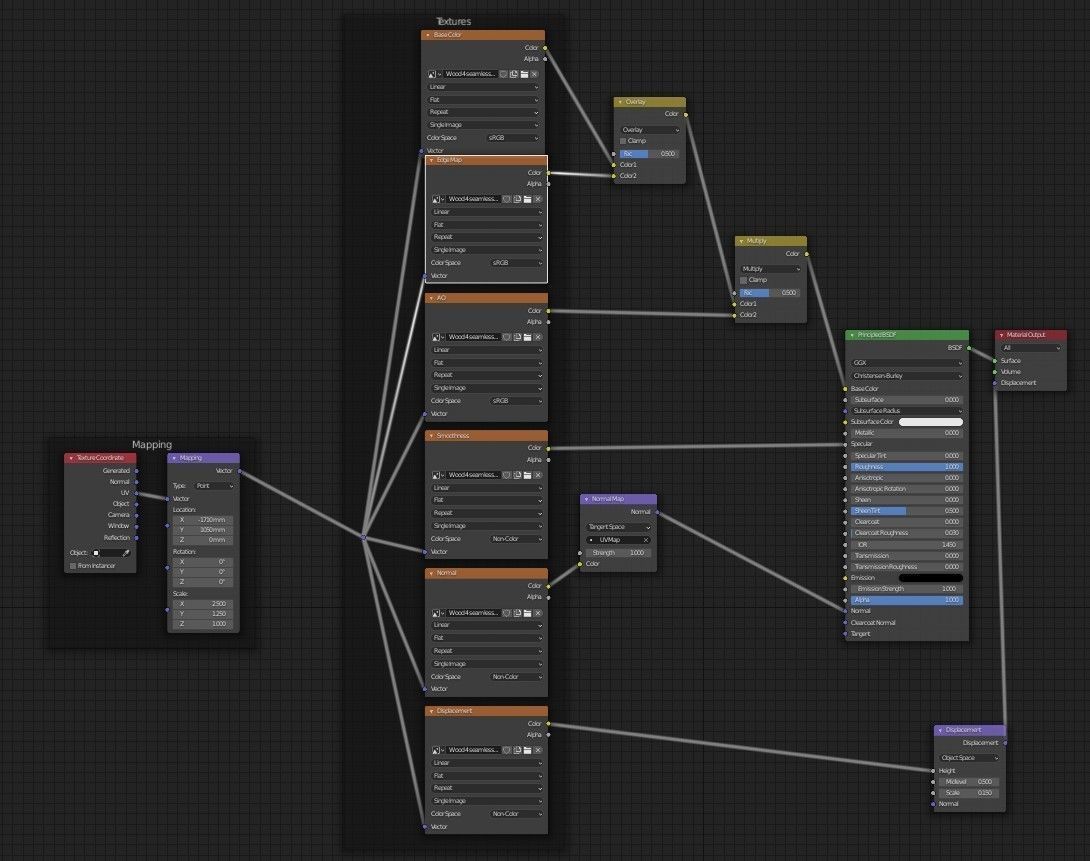Duplicate image datablock in Smoothness node
Screen dimensions: 1090x861
click(x=517, y=475)
